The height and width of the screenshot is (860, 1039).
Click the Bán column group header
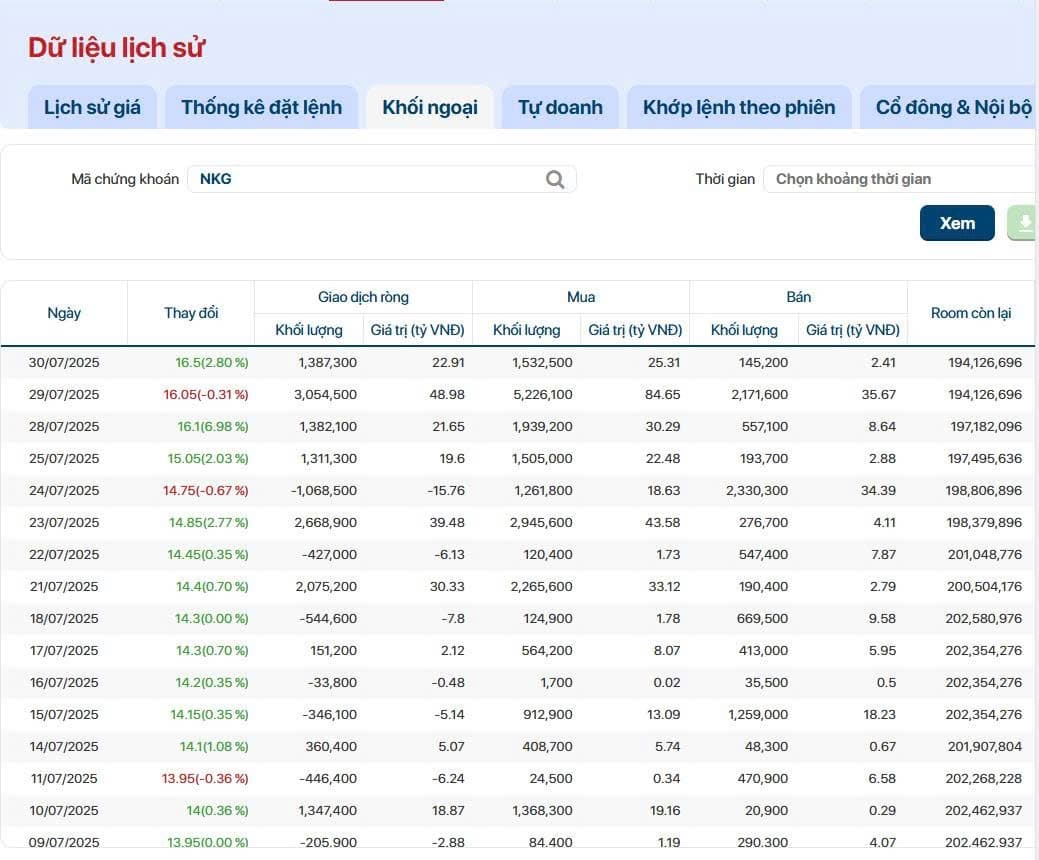click(x=798, y=297)
